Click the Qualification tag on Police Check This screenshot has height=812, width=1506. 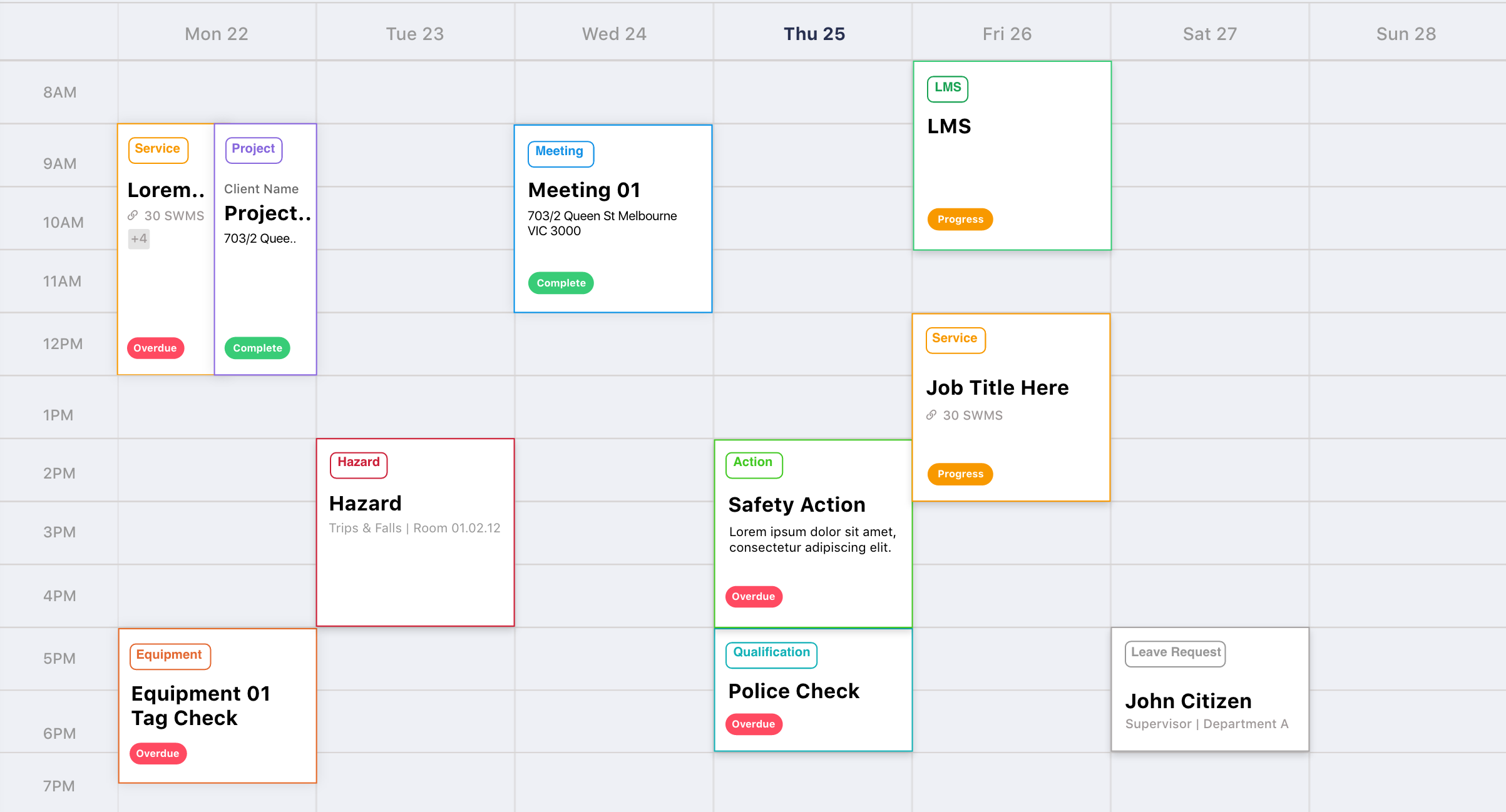tap(771, 653)
